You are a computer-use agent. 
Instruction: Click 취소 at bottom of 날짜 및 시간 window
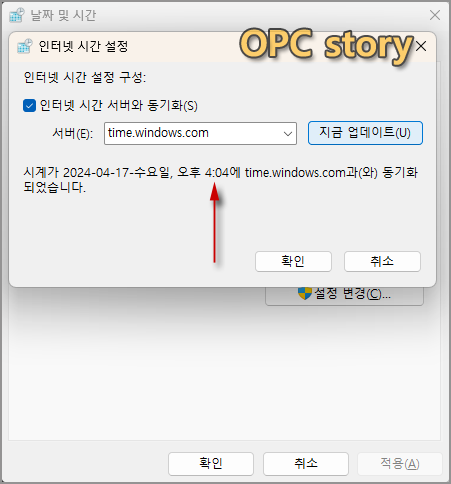pos(306,464)
